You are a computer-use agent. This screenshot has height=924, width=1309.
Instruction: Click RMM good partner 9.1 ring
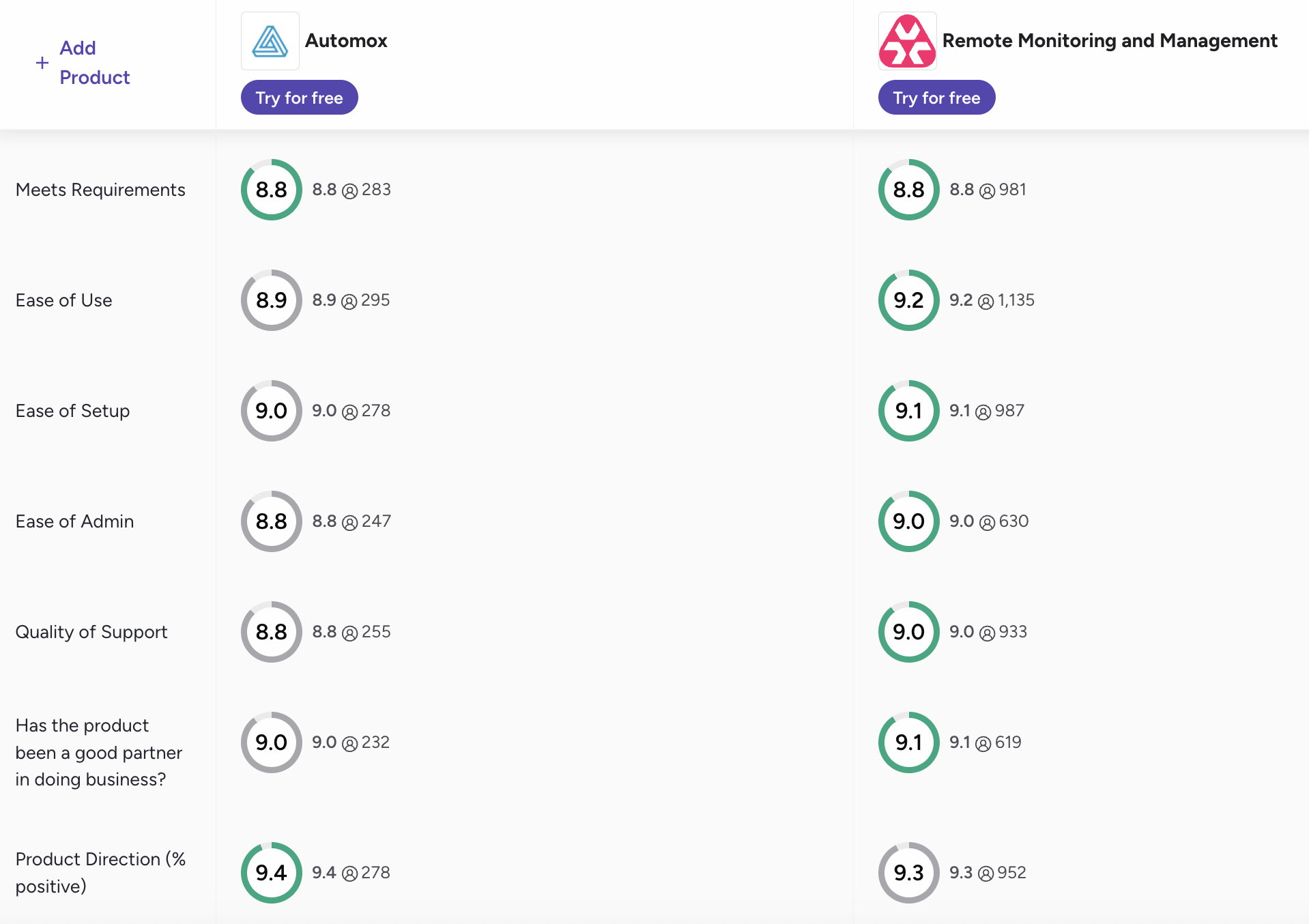(909, 742)
